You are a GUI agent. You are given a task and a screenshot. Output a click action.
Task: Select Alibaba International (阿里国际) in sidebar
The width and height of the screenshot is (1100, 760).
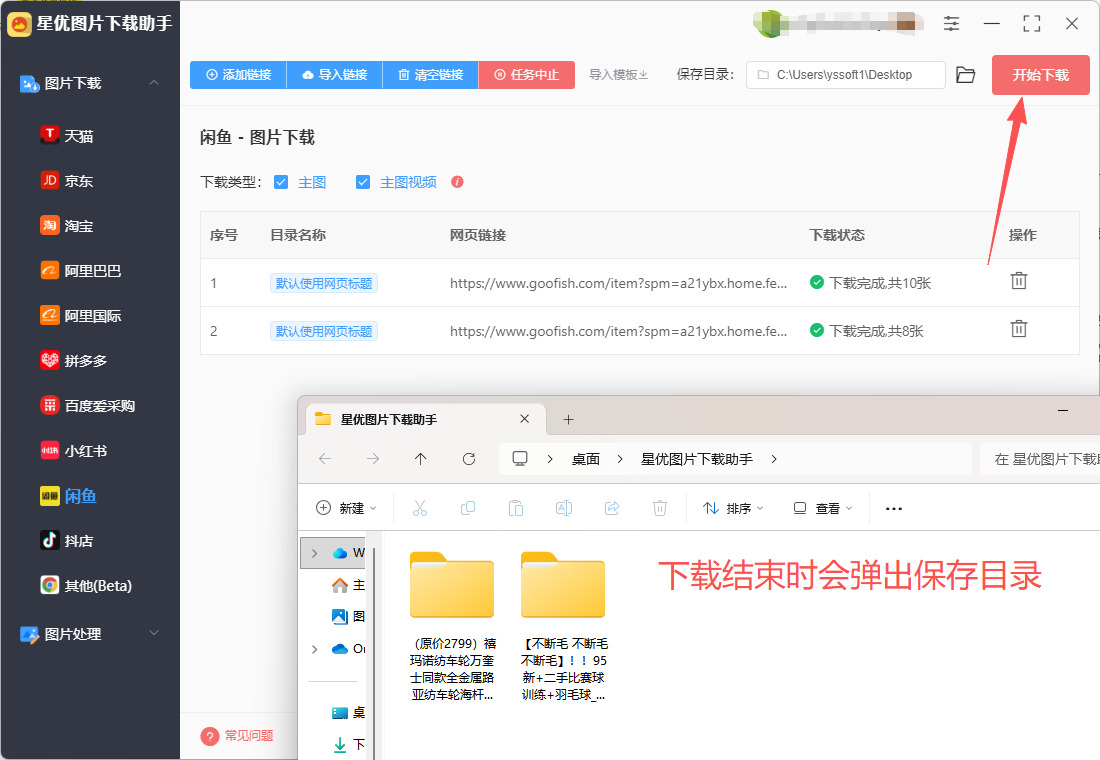pos(81,315)
